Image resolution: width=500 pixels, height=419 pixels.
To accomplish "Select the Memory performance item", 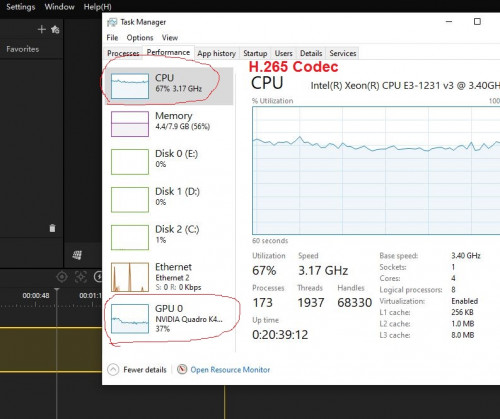I will 169,124.
